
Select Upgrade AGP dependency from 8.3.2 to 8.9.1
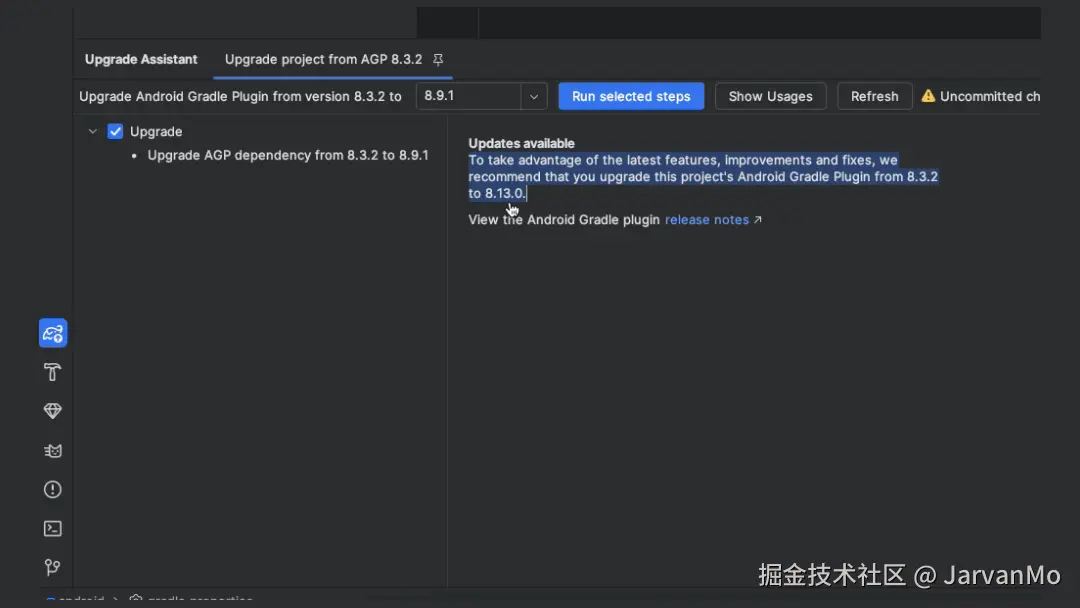tap(288, 156)
